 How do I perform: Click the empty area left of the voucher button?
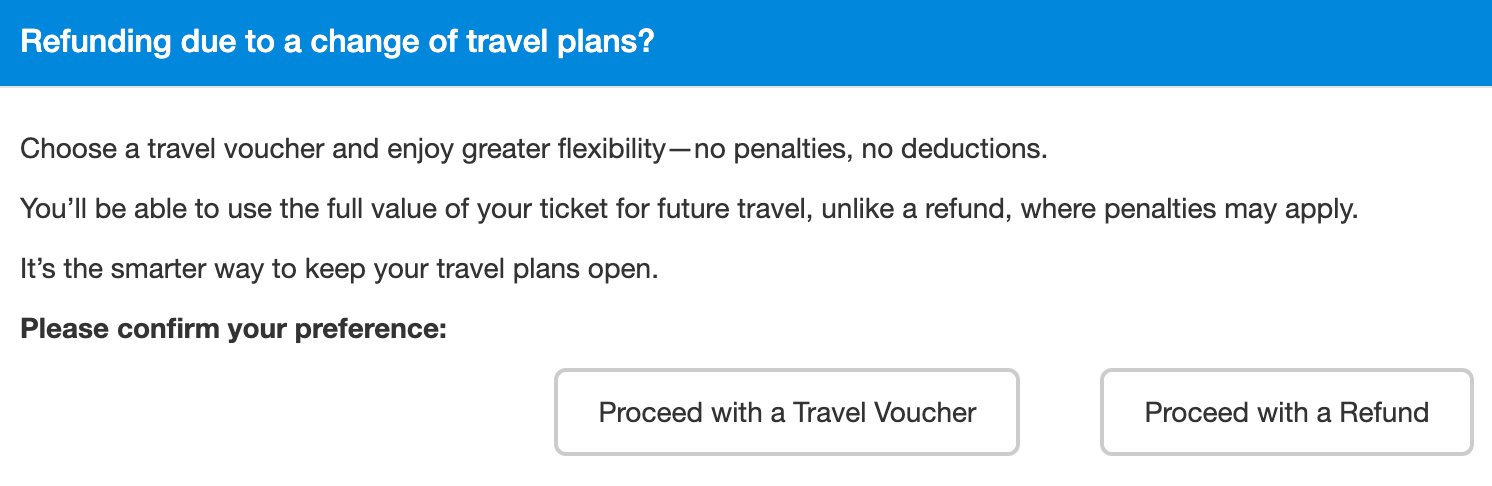point(280,412)
